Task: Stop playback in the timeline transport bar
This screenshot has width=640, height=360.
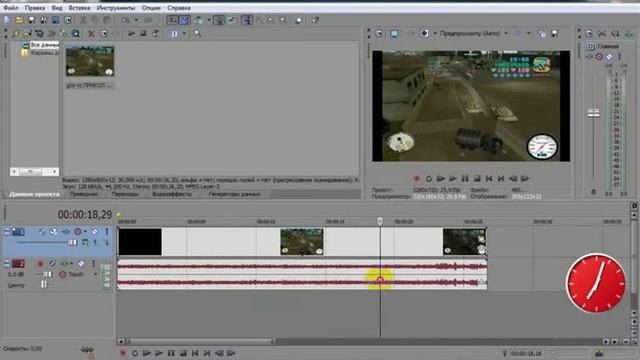Action: (183, 353)
